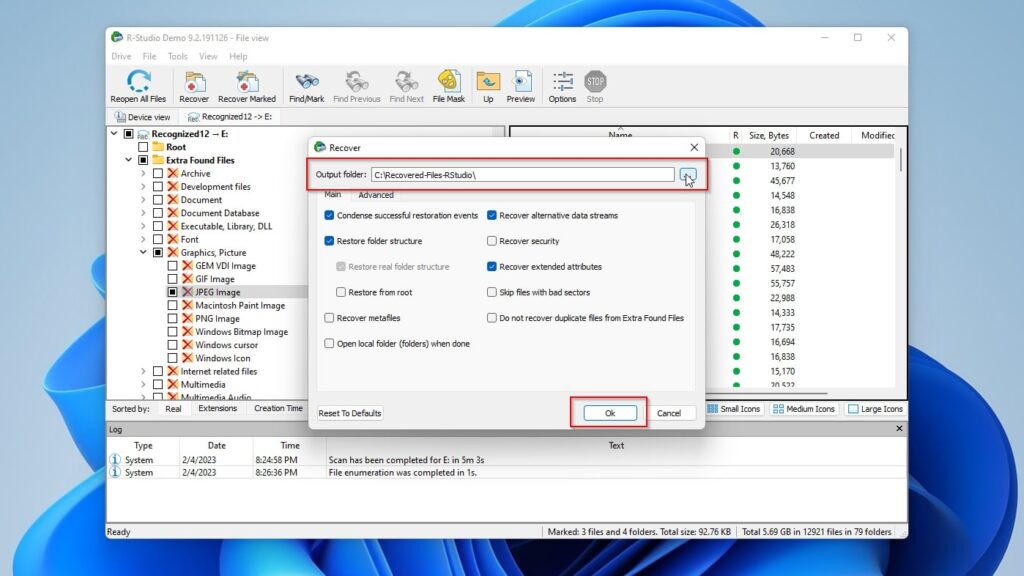The image size is (1024, 576).
Task: Open the File menu
Action: click(x=150, y=56)
